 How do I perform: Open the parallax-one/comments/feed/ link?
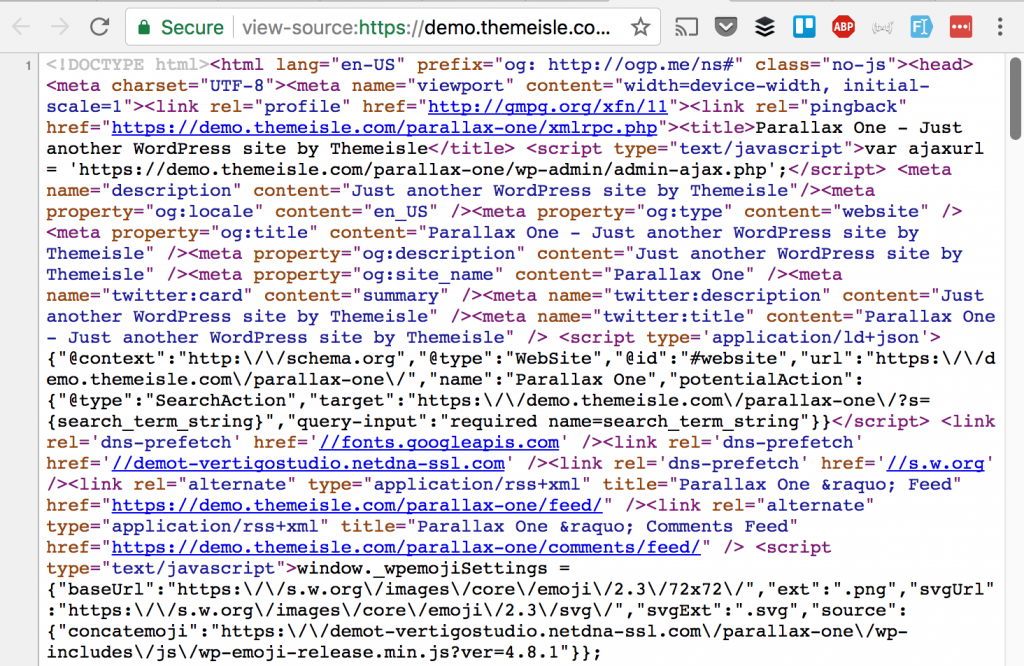(x=406, y=547)
